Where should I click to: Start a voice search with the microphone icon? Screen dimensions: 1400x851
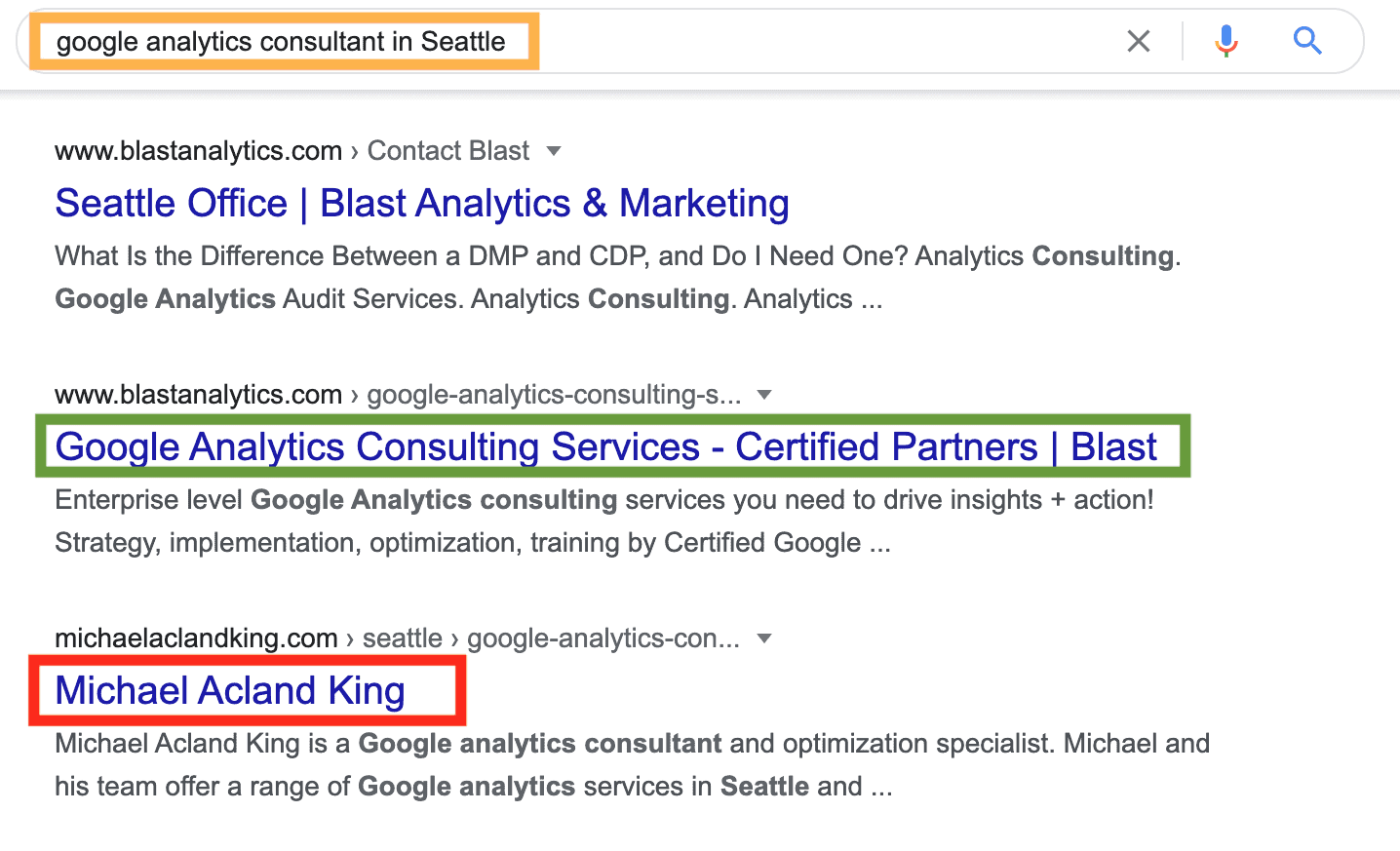coord(1226,41)
